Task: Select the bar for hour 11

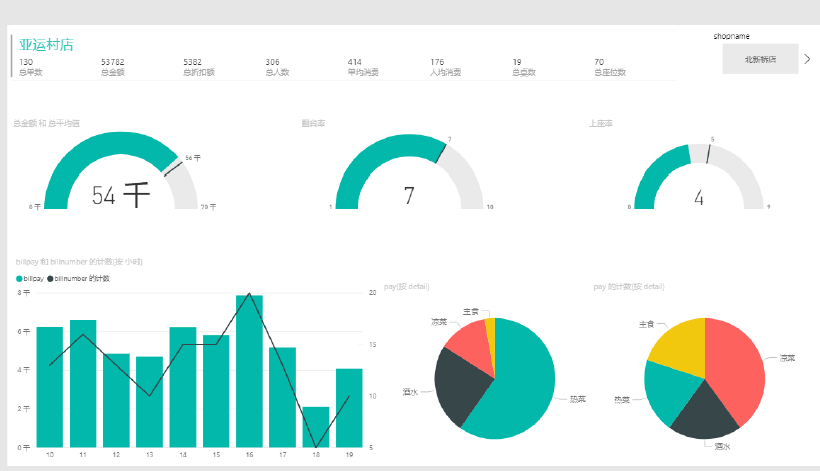Action: coord(83,383)
